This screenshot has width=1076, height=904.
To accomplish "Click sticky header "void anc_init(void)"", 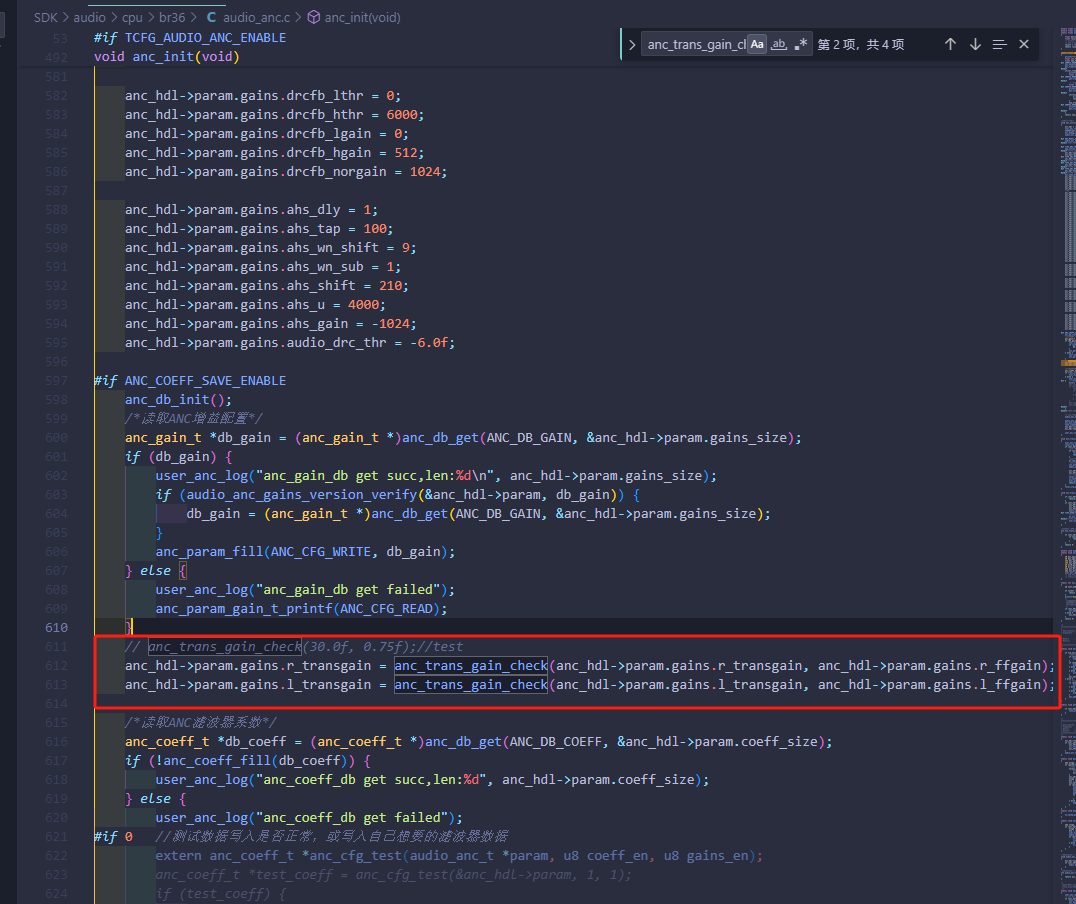I will coord(167,57).
